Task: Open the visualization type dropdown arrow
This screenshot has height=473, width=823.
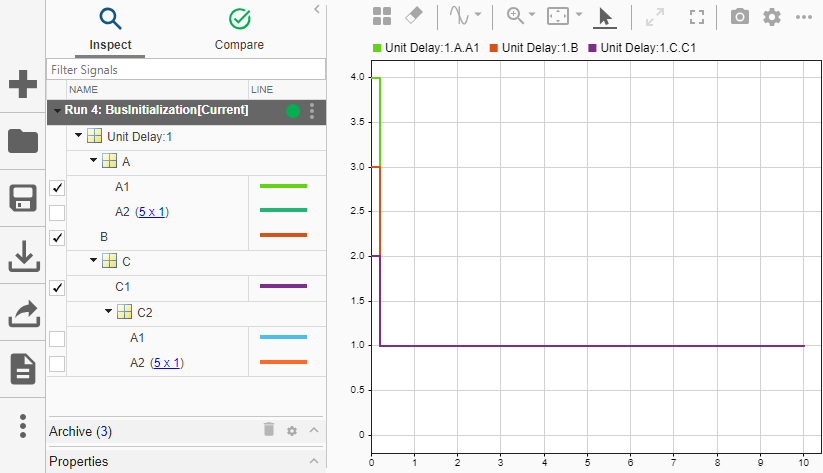Action: [478, 15]
